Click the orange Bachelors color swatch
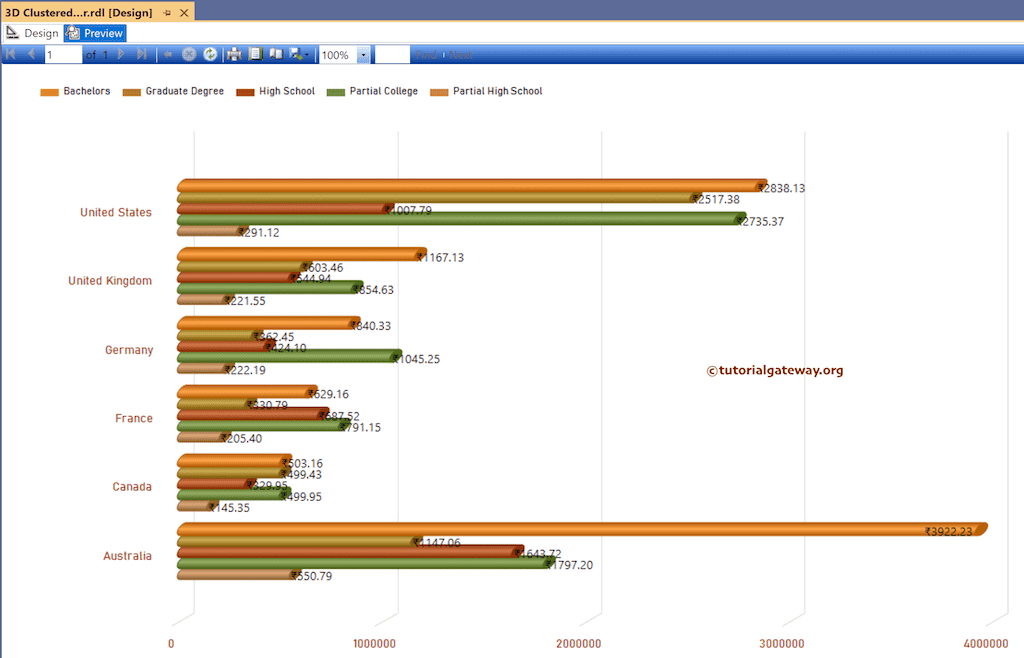Image resolution: width=1024 pixels, height=658 pixels. point(48,91)
